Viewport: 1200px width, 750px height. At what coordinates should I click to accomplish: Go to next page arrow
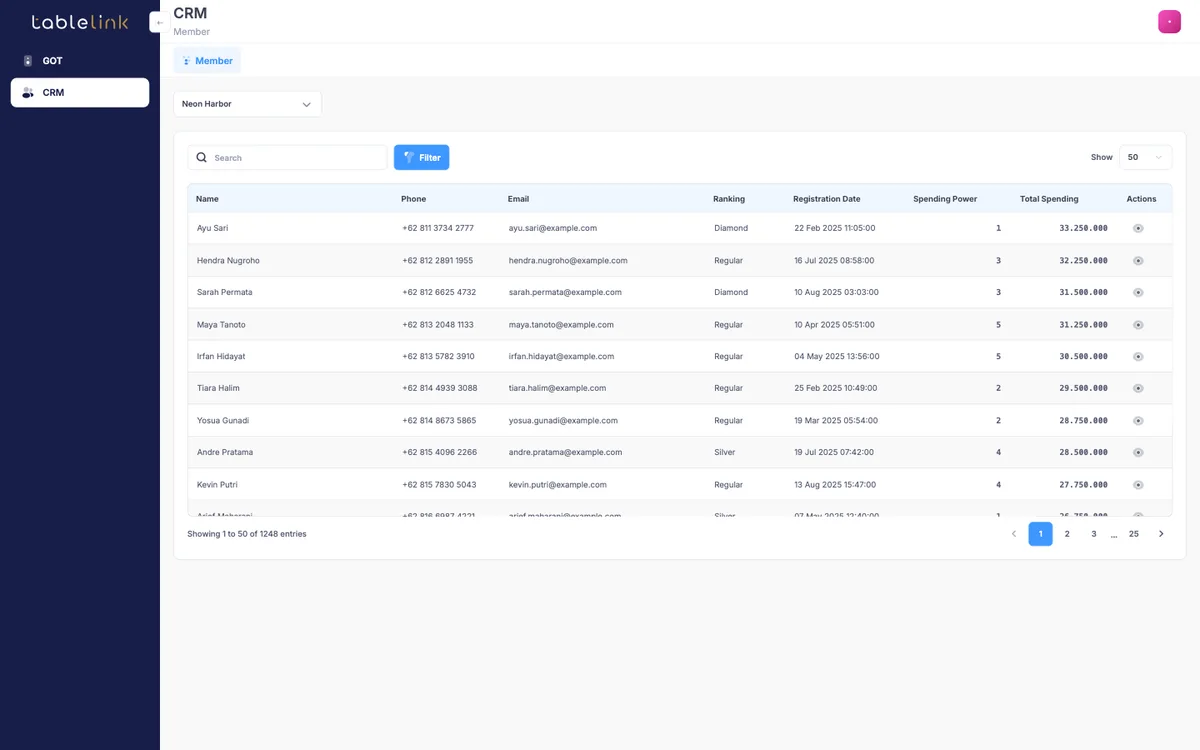pyautogui.click(x=1161, y=534)
